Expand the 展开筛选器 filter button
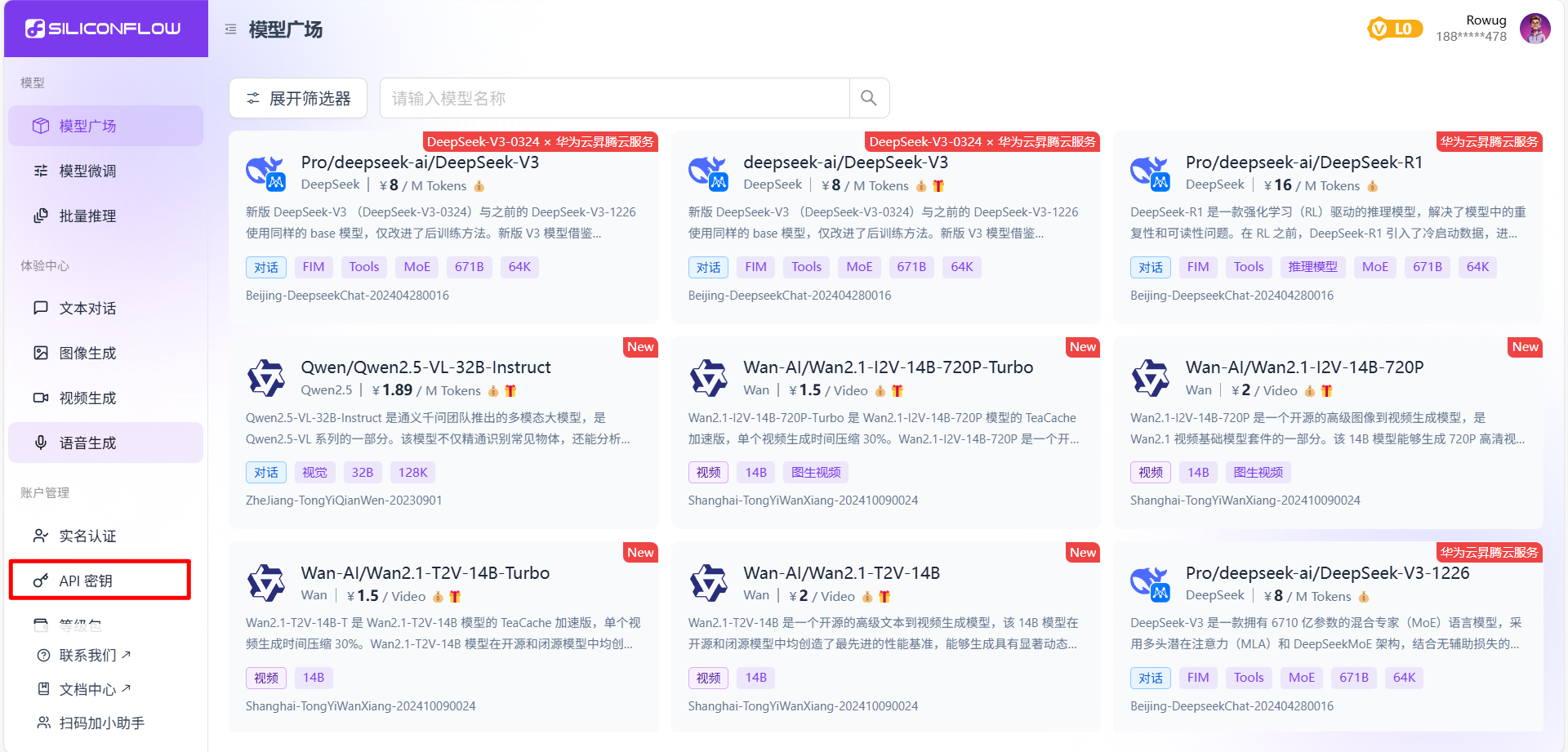 [x=298, y=98]
